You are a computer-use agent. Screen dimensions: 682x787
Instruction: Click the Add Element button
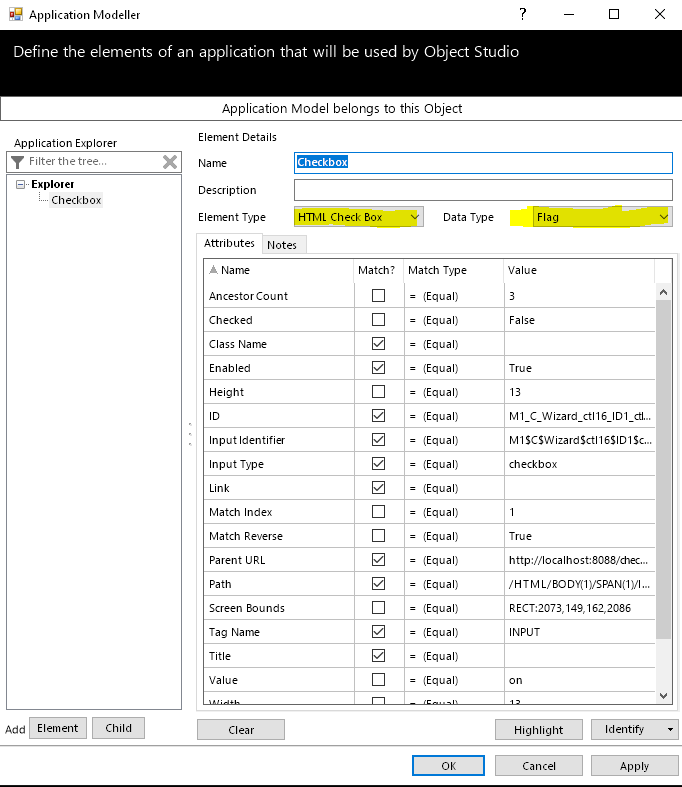[58, 728]
